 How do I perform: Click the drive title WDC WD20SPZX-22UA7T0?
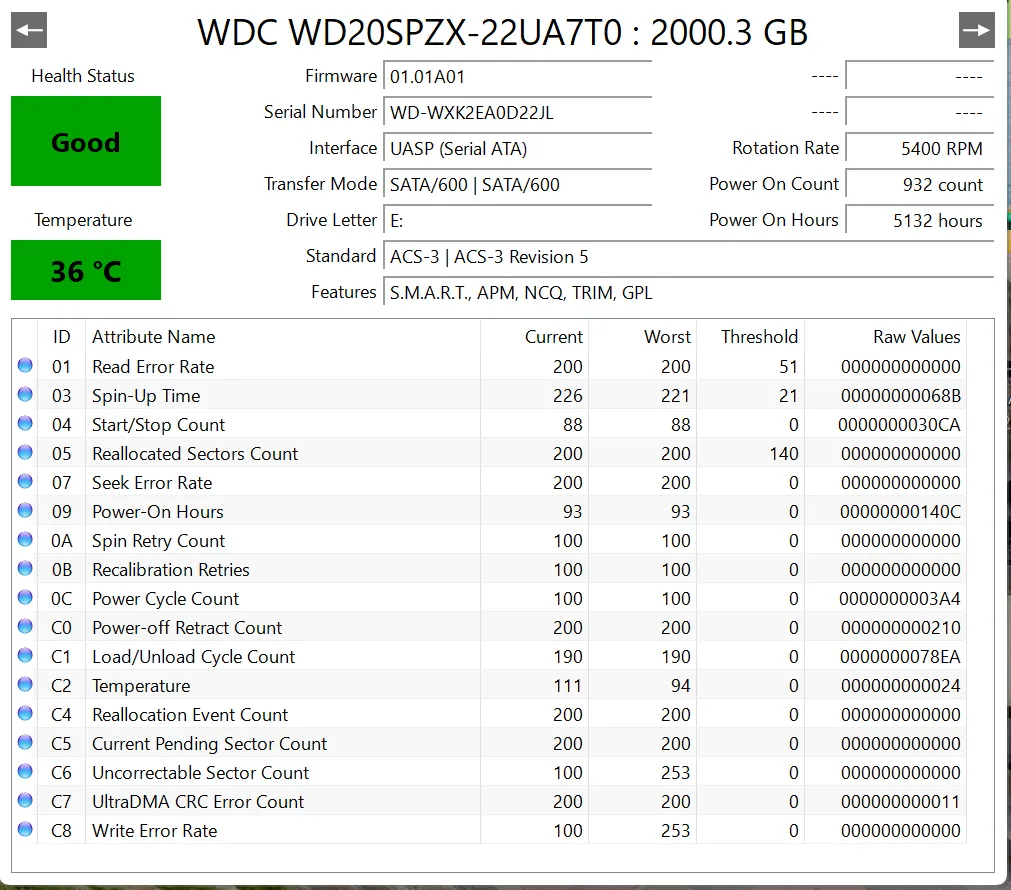click(505, 32)
